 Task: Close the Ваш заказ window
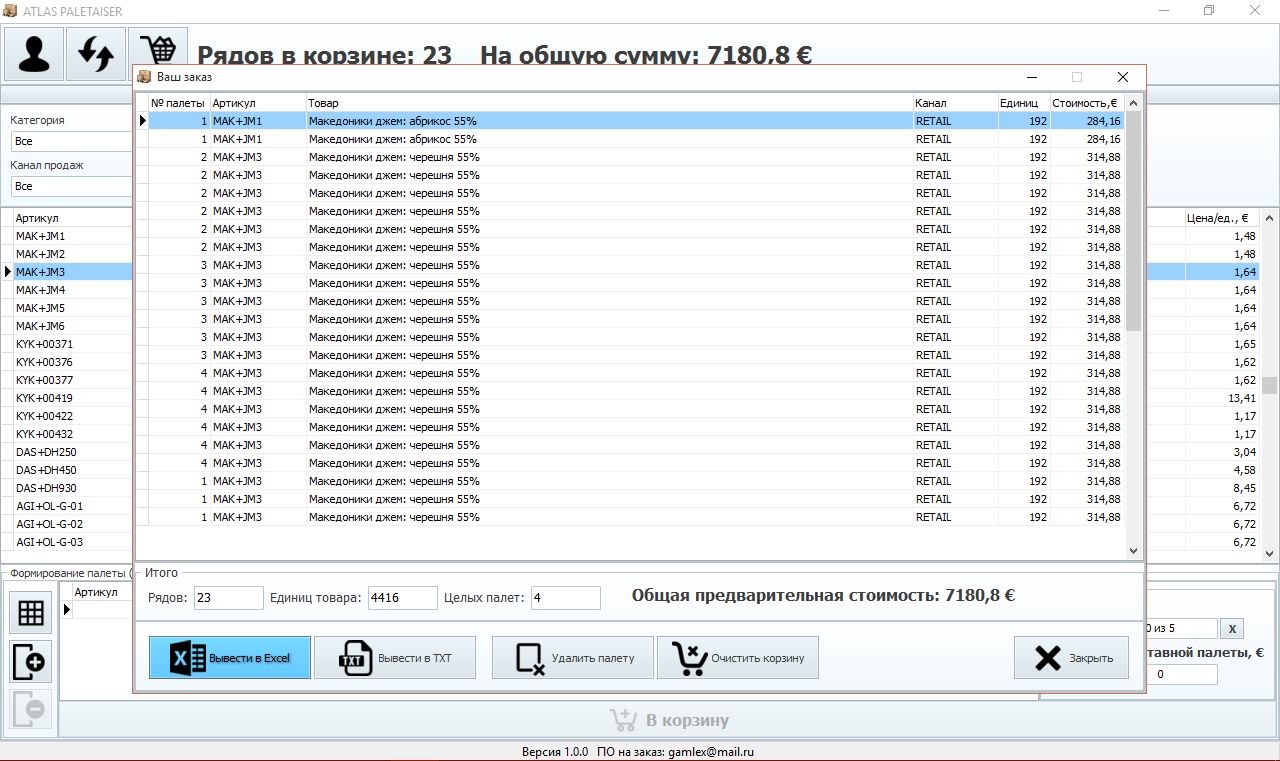pyautogui.click(x=1123, y=77)
